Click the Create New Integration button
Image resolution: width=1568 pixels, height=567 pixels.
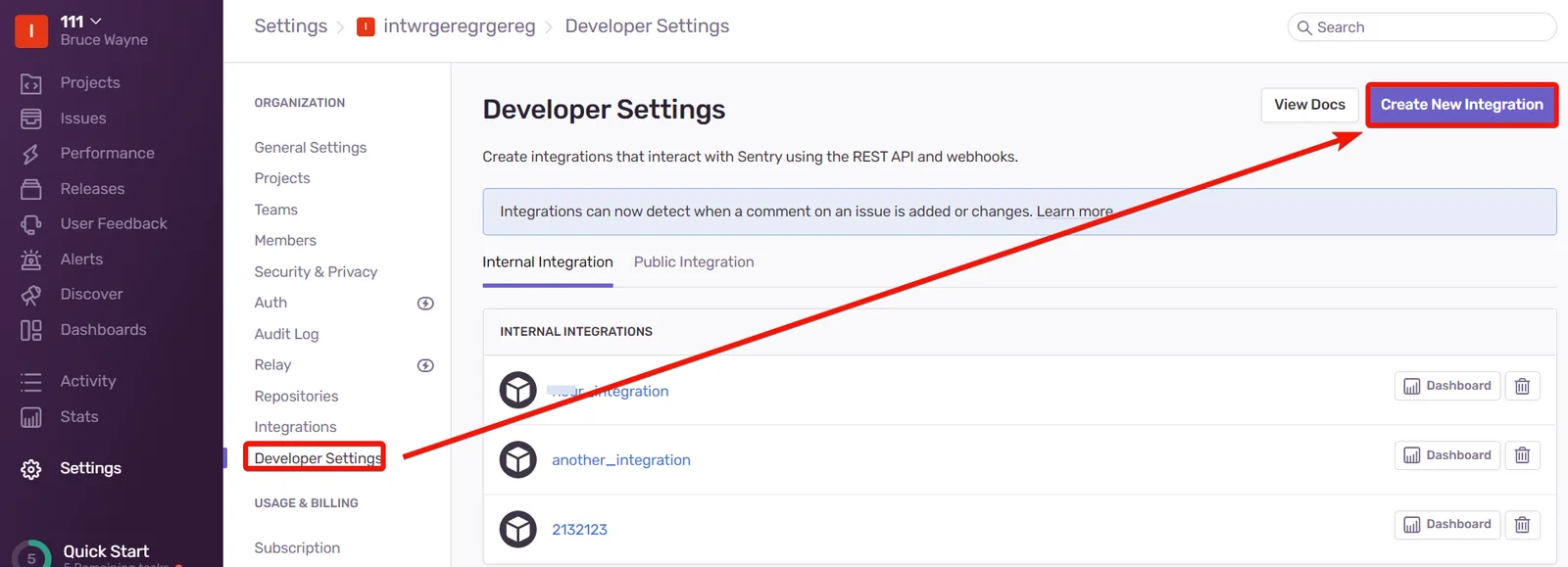(1461, 105)
